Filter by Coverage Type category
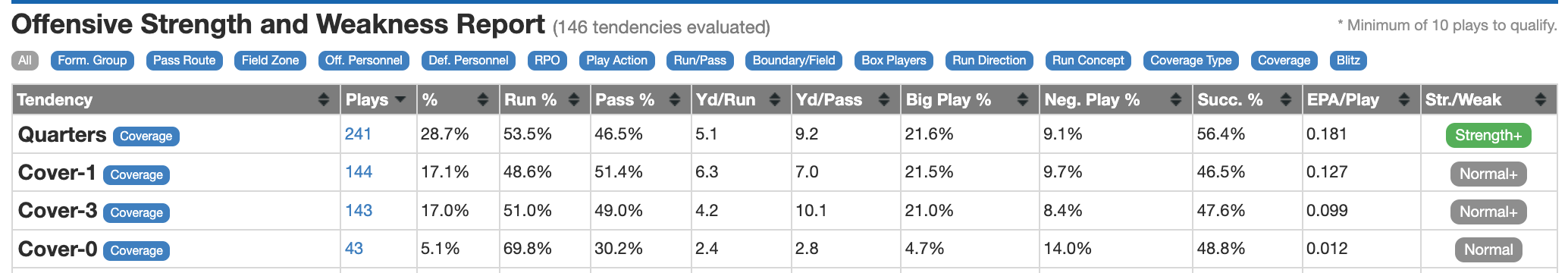Screen dimensions: 1568x273 (x=1191, y=61)
